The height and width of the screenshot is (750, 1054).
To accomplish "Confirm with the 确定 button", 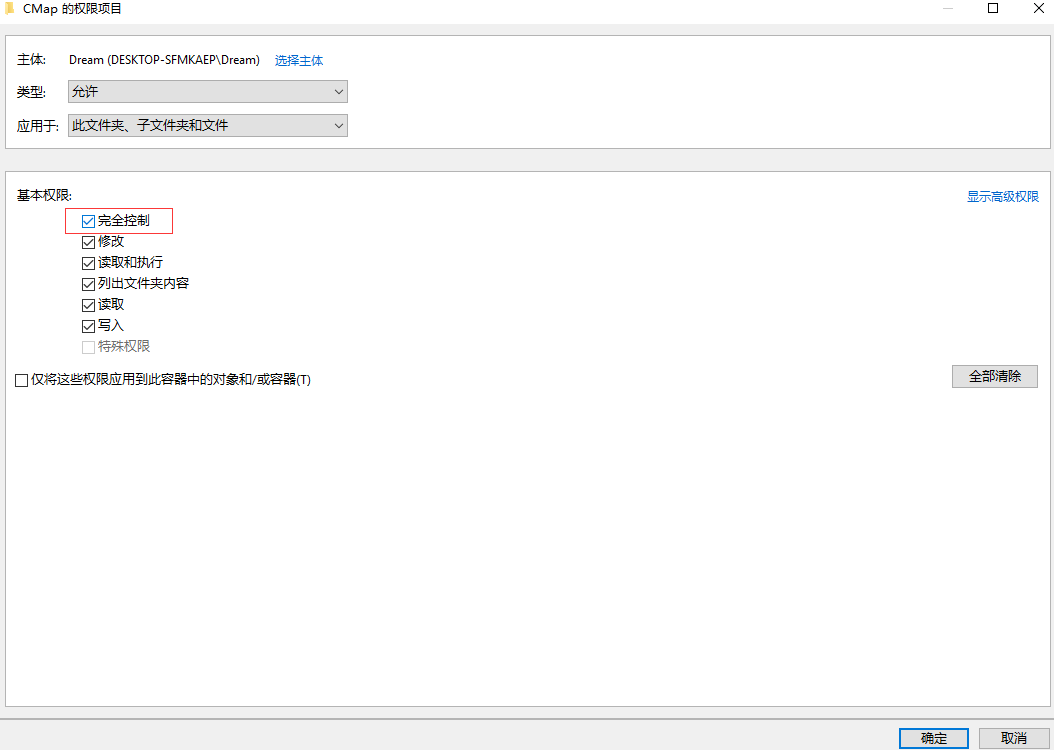I will click(x=934, y=738).
